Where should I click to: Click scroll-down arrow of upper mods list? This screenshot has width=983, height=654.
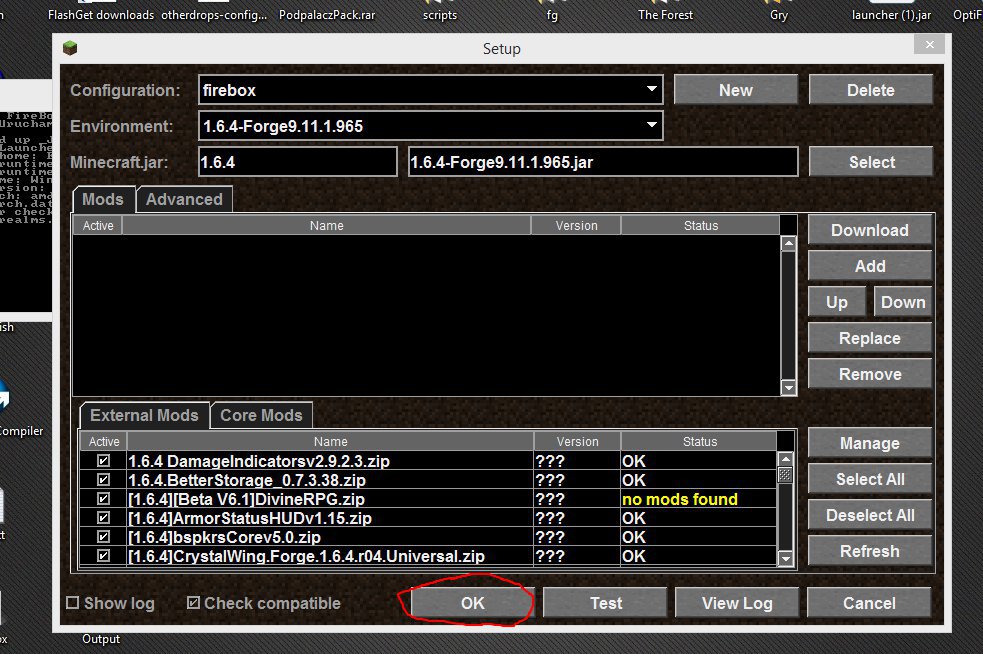(x=789, y=388)
